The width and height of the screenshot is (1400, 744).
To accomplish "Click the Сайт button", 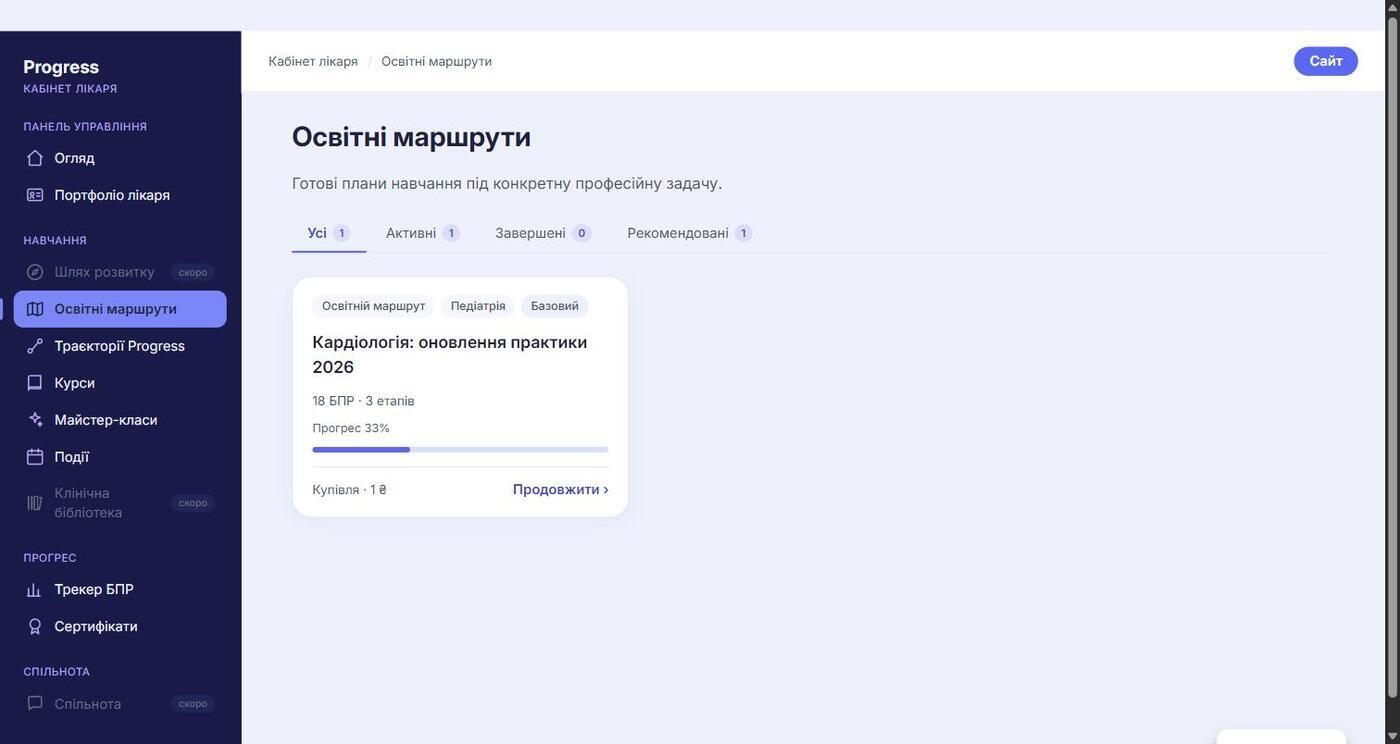I will 1326,61.
